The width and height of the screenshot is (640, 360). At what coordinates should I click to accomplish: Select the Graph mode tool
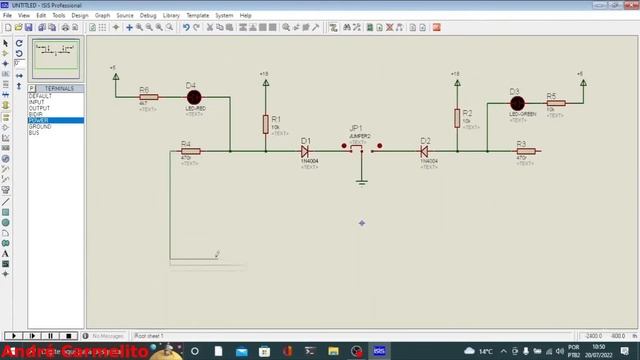tap(5, 138)
